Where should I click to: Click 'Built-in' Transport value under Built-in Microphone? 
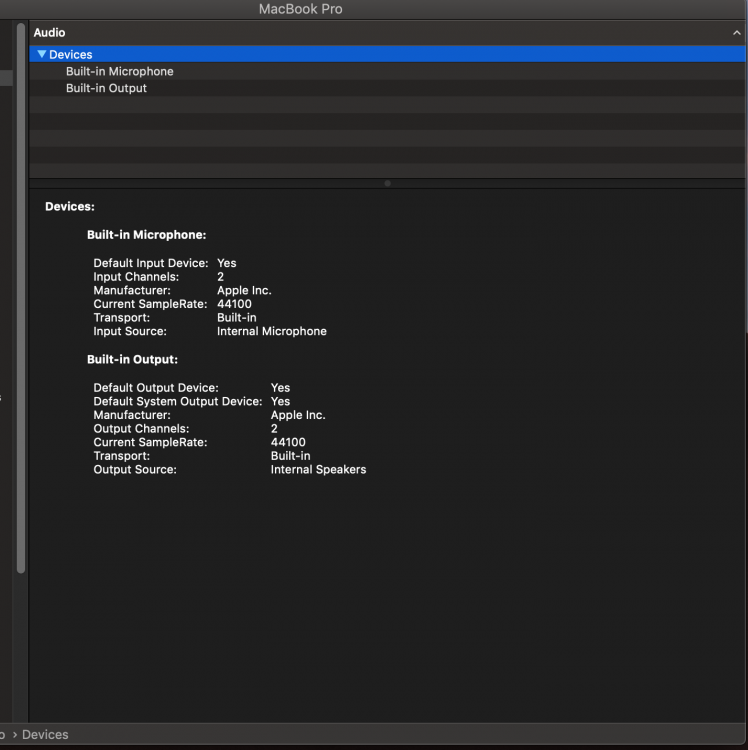[237, 318]
